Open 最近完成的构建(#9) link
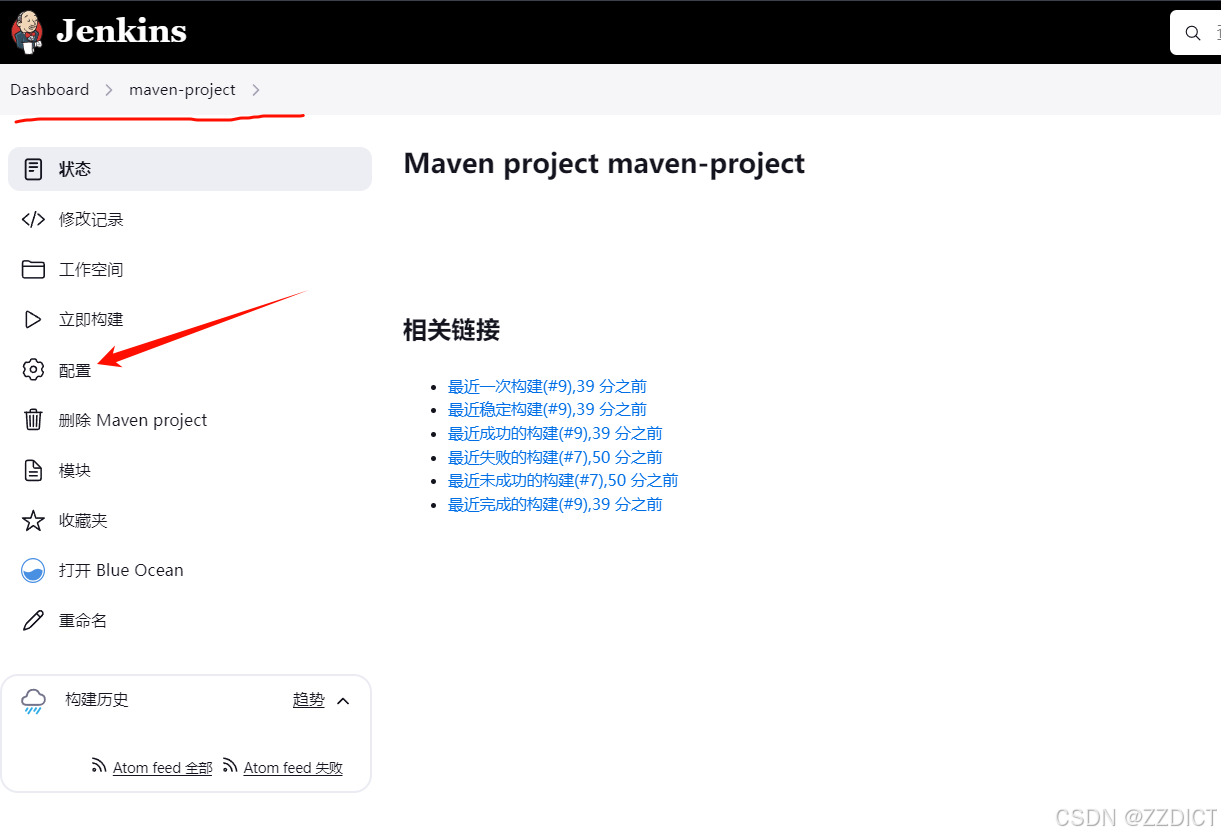Viewport: 1221px width, 837px height. point(555,504)
